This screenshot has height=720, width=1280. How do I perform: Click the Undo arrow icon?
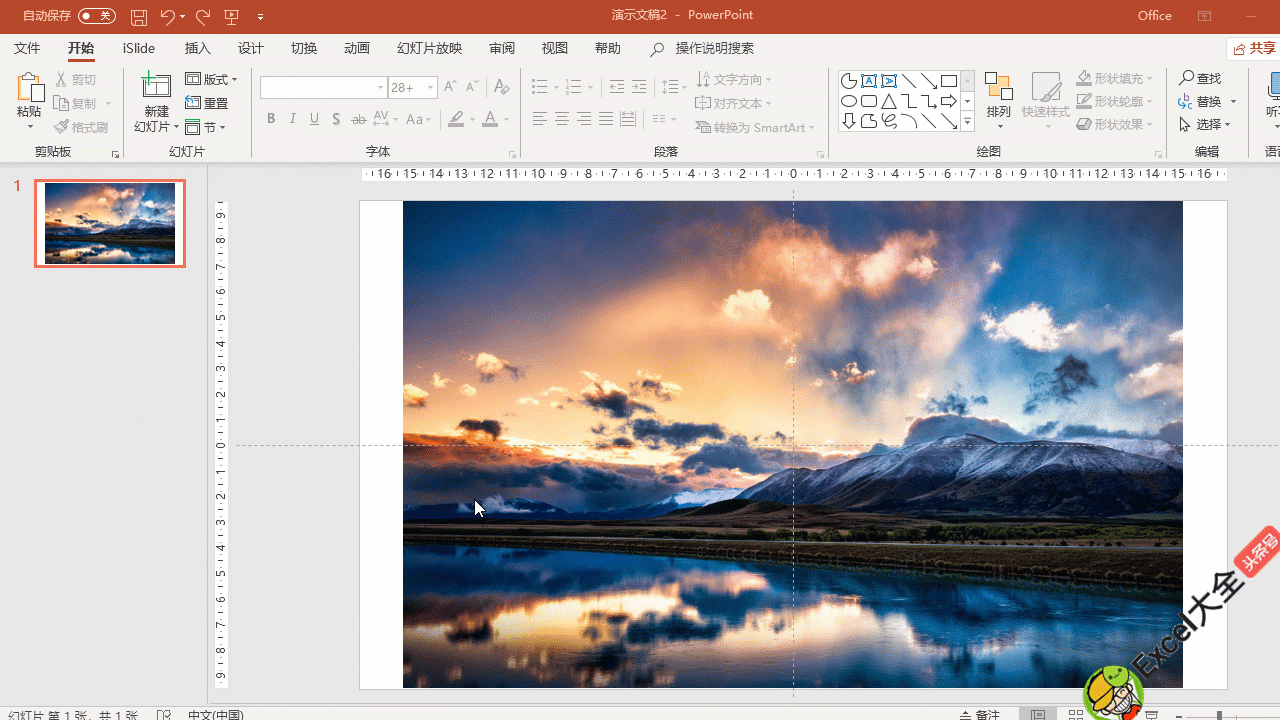click(167, 17)
